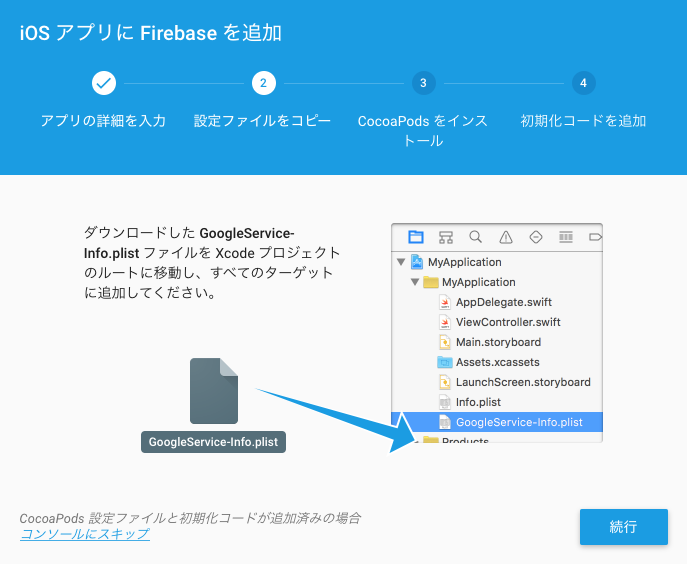Image resolution: width=687 pixels, height=564 pixels.
Task: Click the MyApplication blue project file icon
Action: pyautogui.click(x=417, y=262)
